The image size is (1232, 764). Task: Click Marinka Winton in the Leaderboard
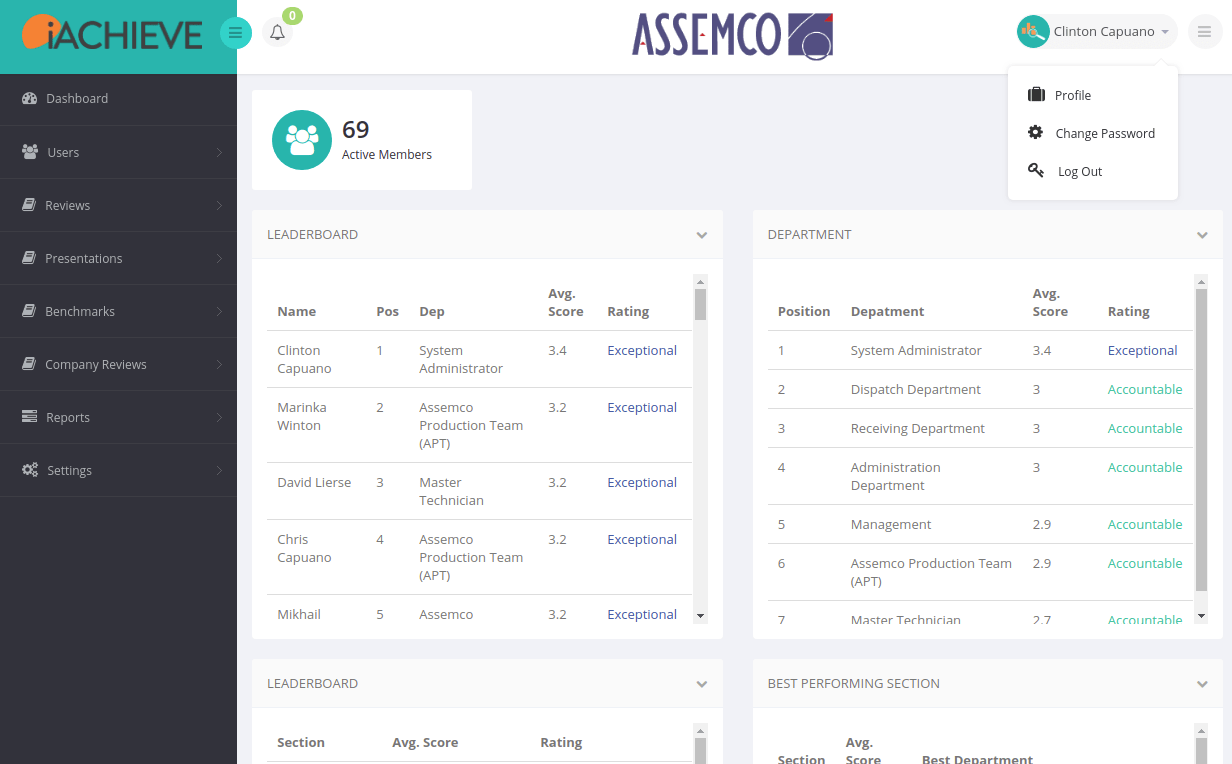tap(302, 416)
